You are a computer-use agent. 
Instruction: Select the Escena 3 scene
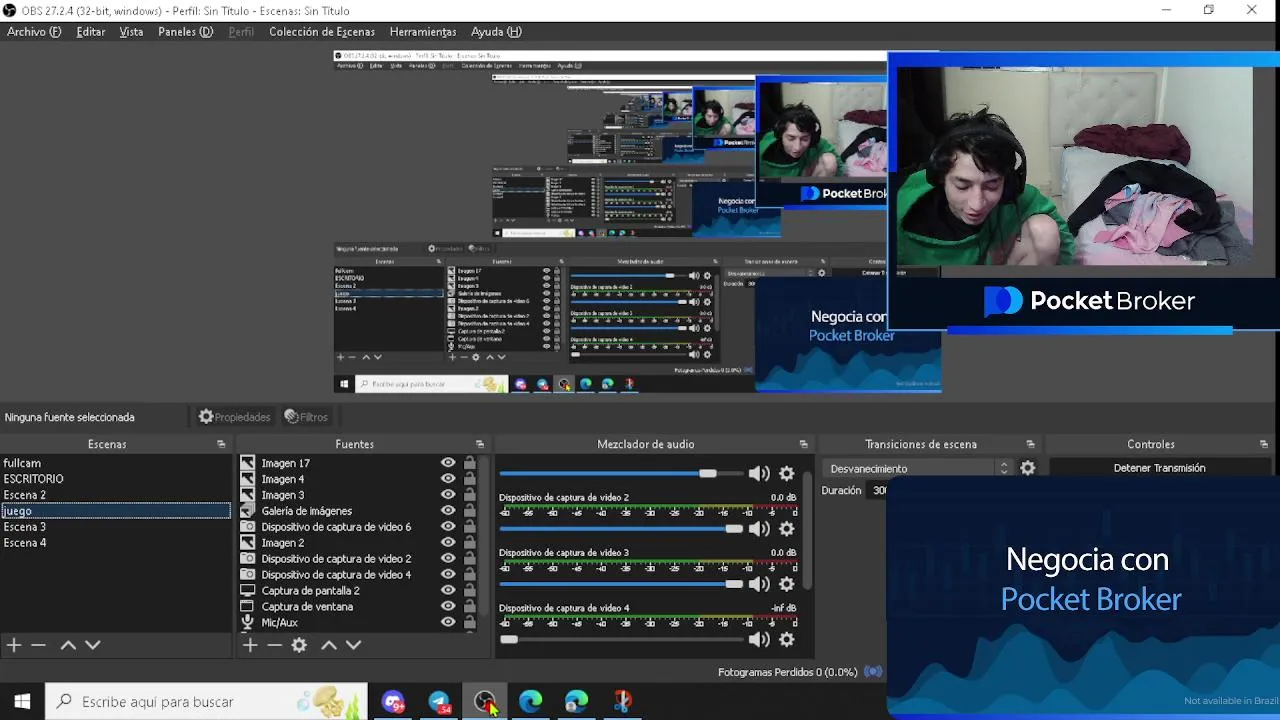(x=115, y=527)
